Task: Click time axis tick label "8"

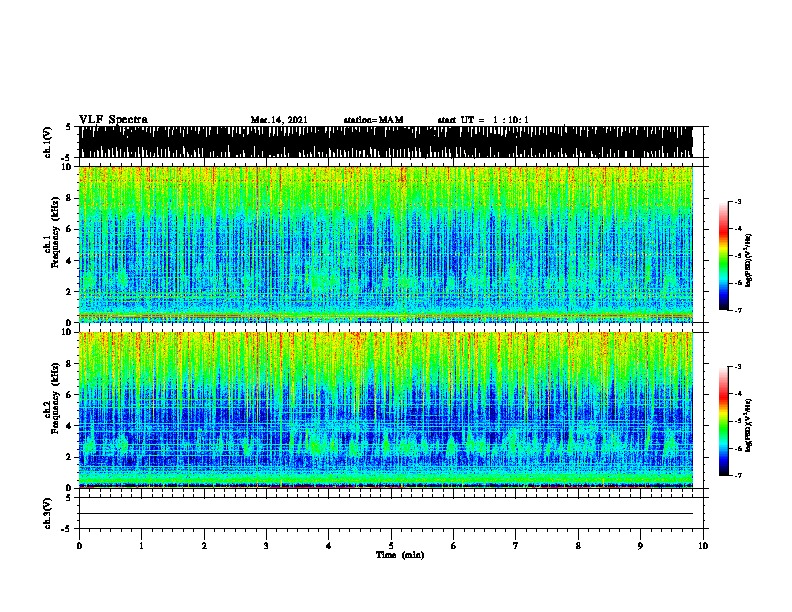Action: click(578, 546)
